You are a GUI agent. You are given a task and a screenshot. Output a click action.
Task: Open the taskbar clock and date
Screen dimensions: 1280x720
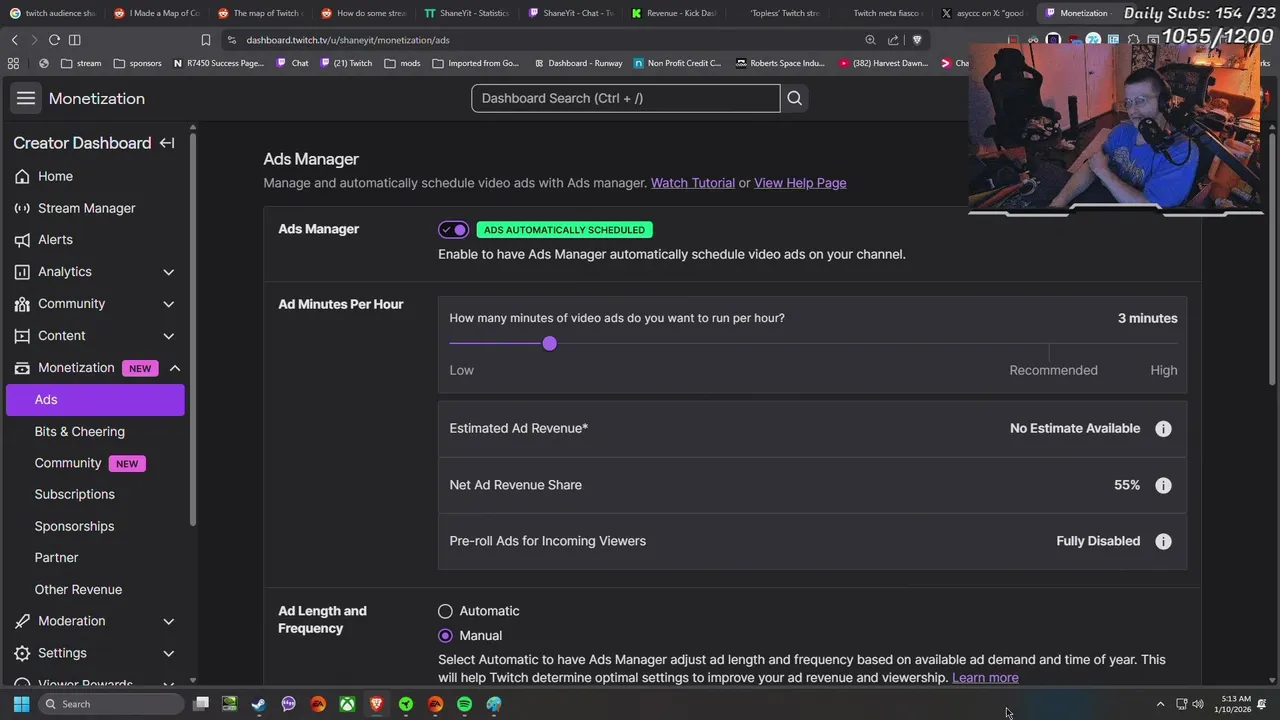1232,704
